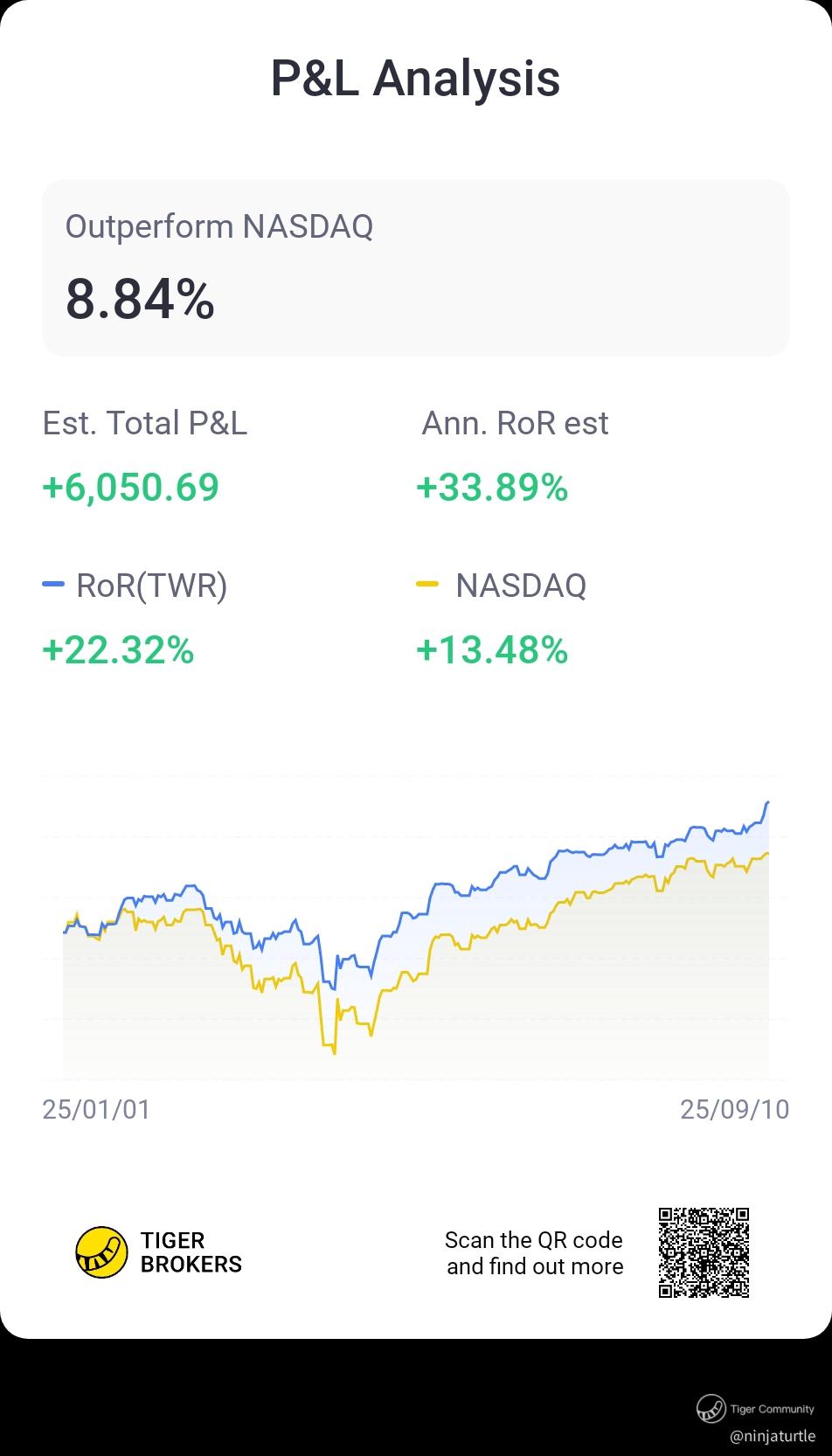The width and height of the screenshot is (832, 1456).
Task: Open the @ninjaturtle profile handle
Action: coord(772,1436)
